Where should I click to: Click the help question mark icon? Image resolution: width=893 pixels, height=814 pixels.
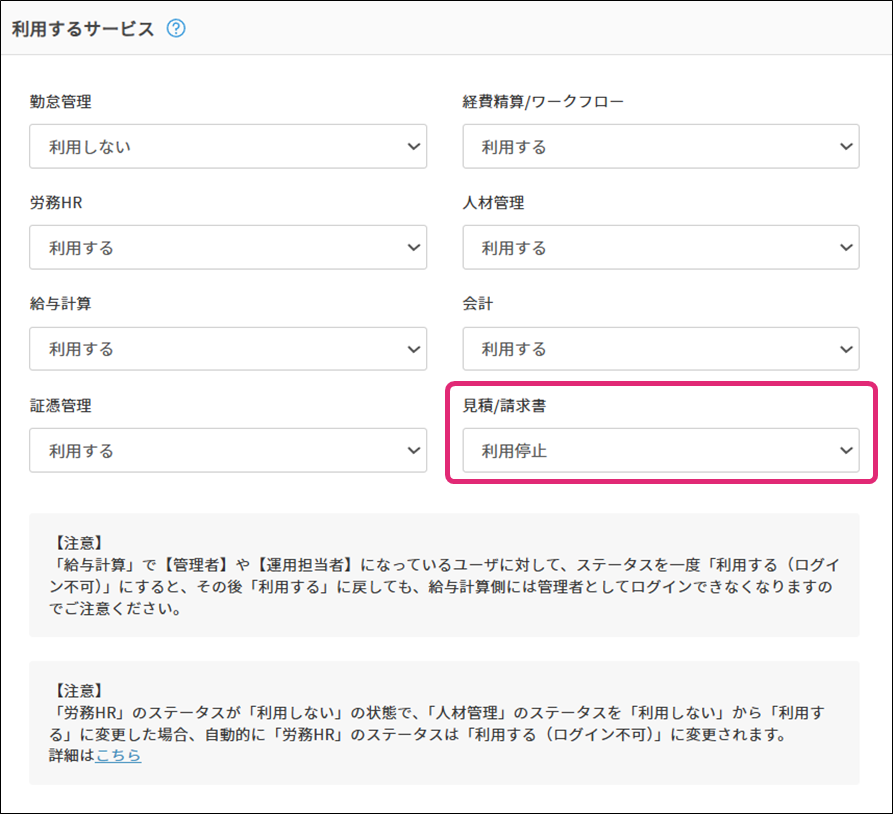[176, 29]
